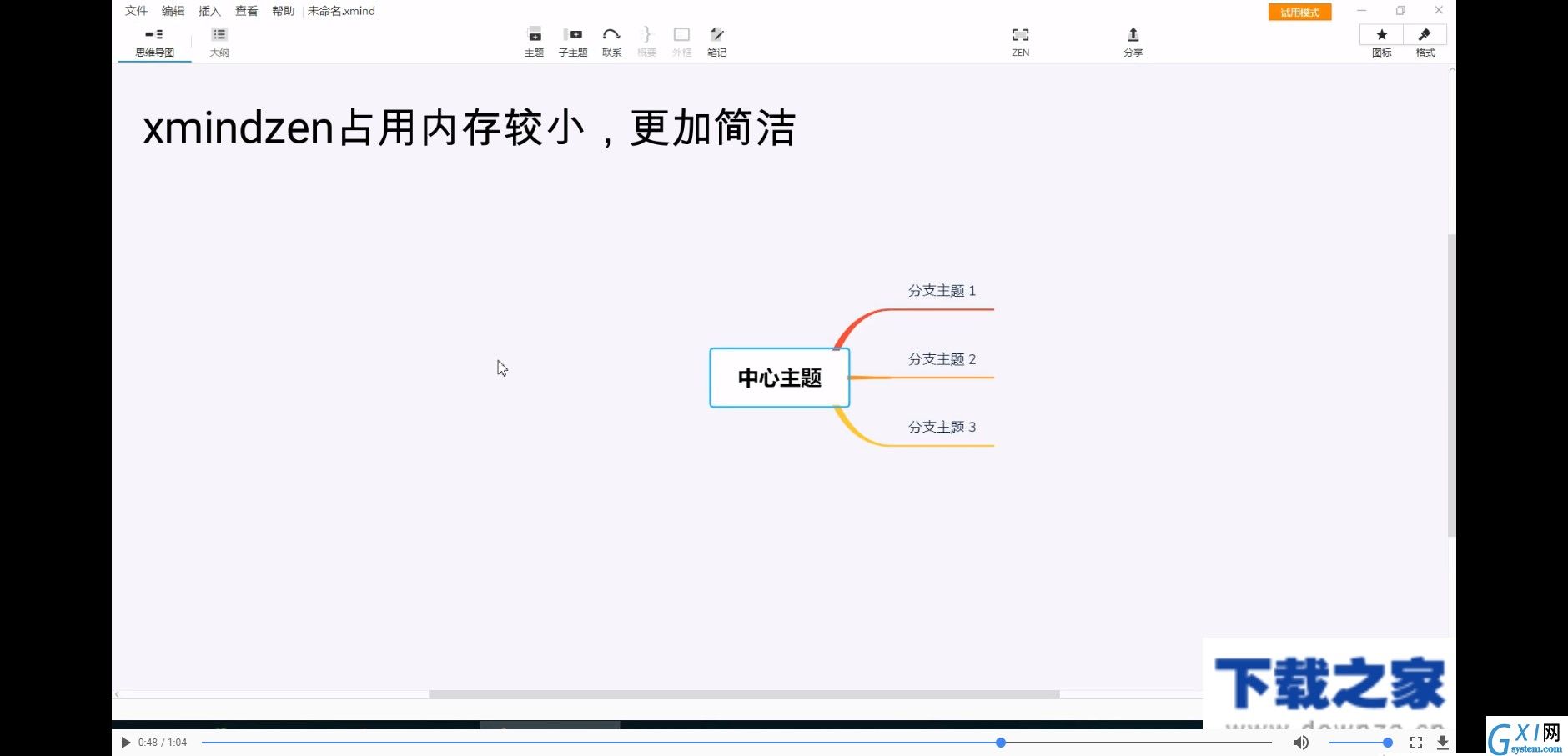Open the 分享 share option
1568x756 pixels.
click(x=1133, y=42)
